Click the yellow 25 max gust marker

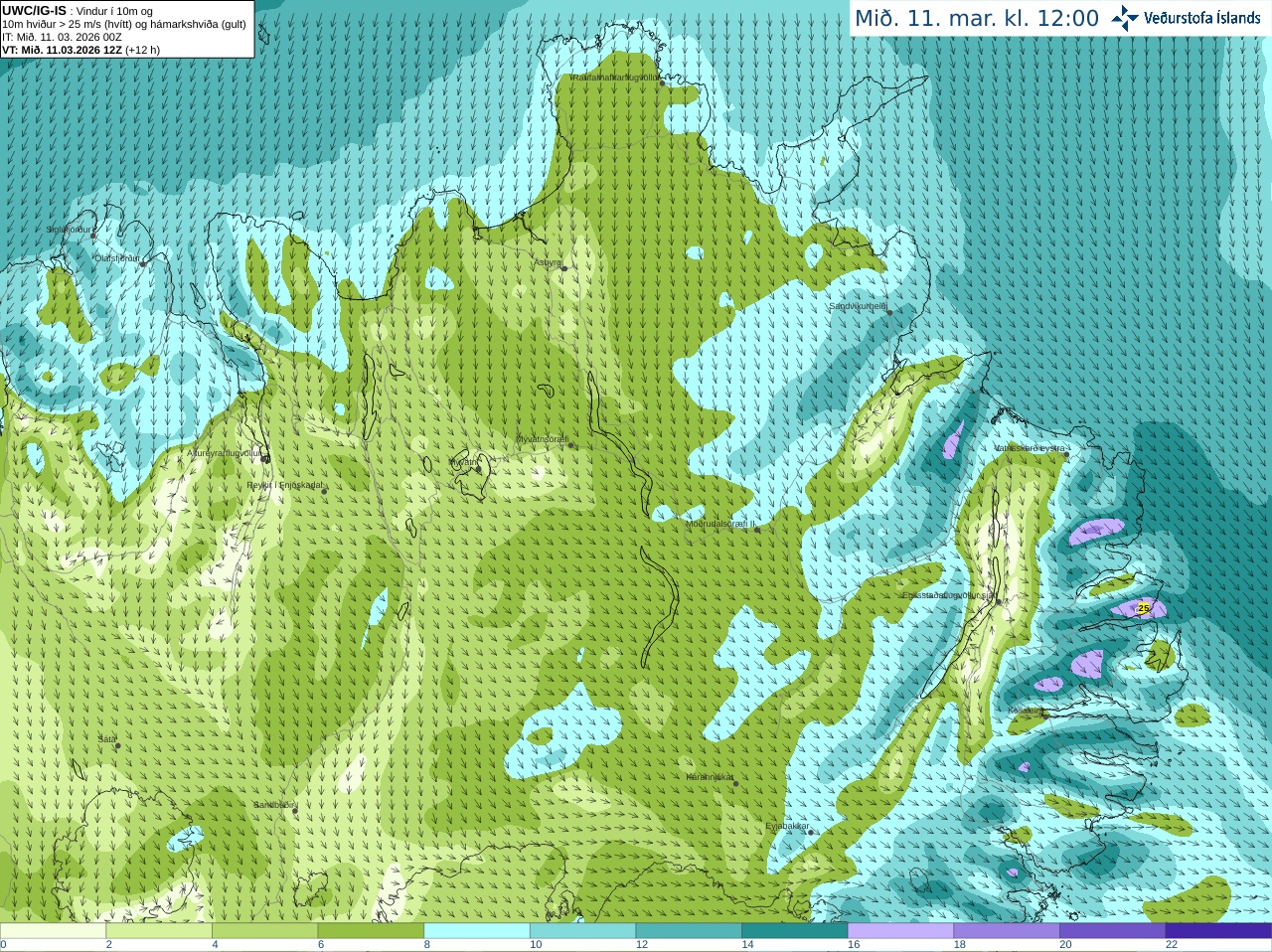1143,608
